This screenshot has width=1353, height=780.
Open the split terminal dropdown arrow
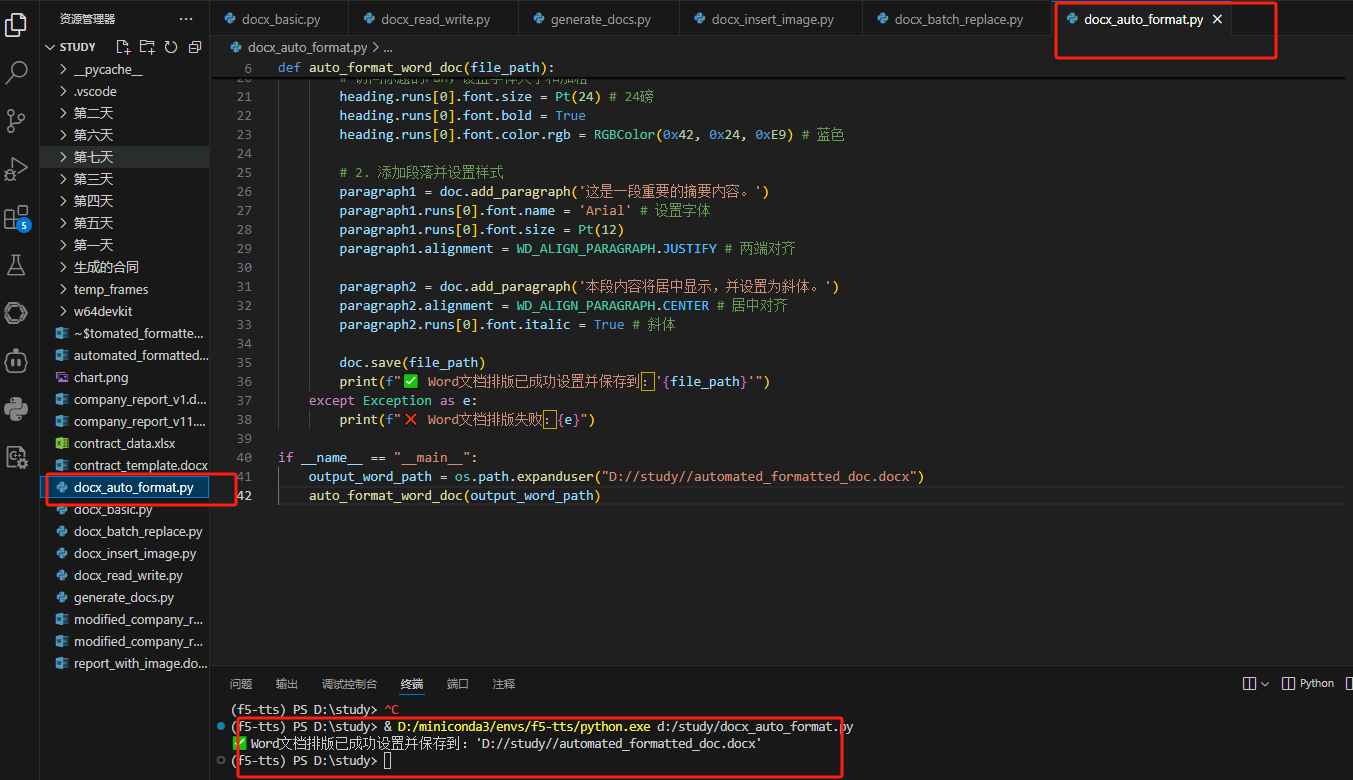[1264, 684]
